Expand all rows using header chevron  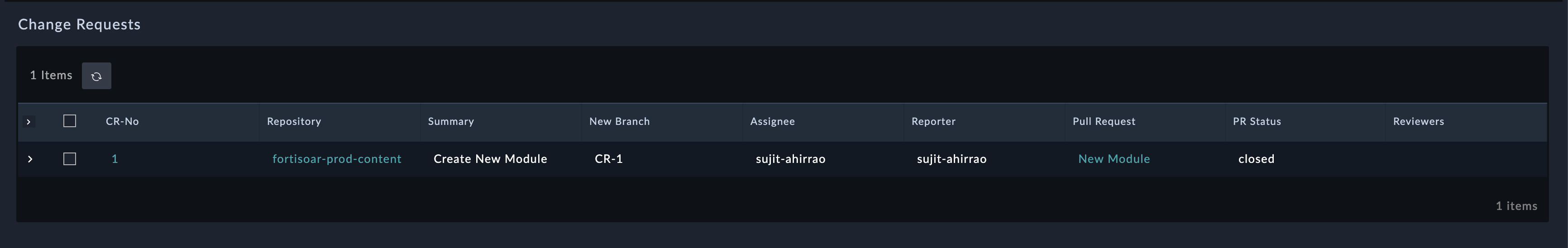coord(29,122)
